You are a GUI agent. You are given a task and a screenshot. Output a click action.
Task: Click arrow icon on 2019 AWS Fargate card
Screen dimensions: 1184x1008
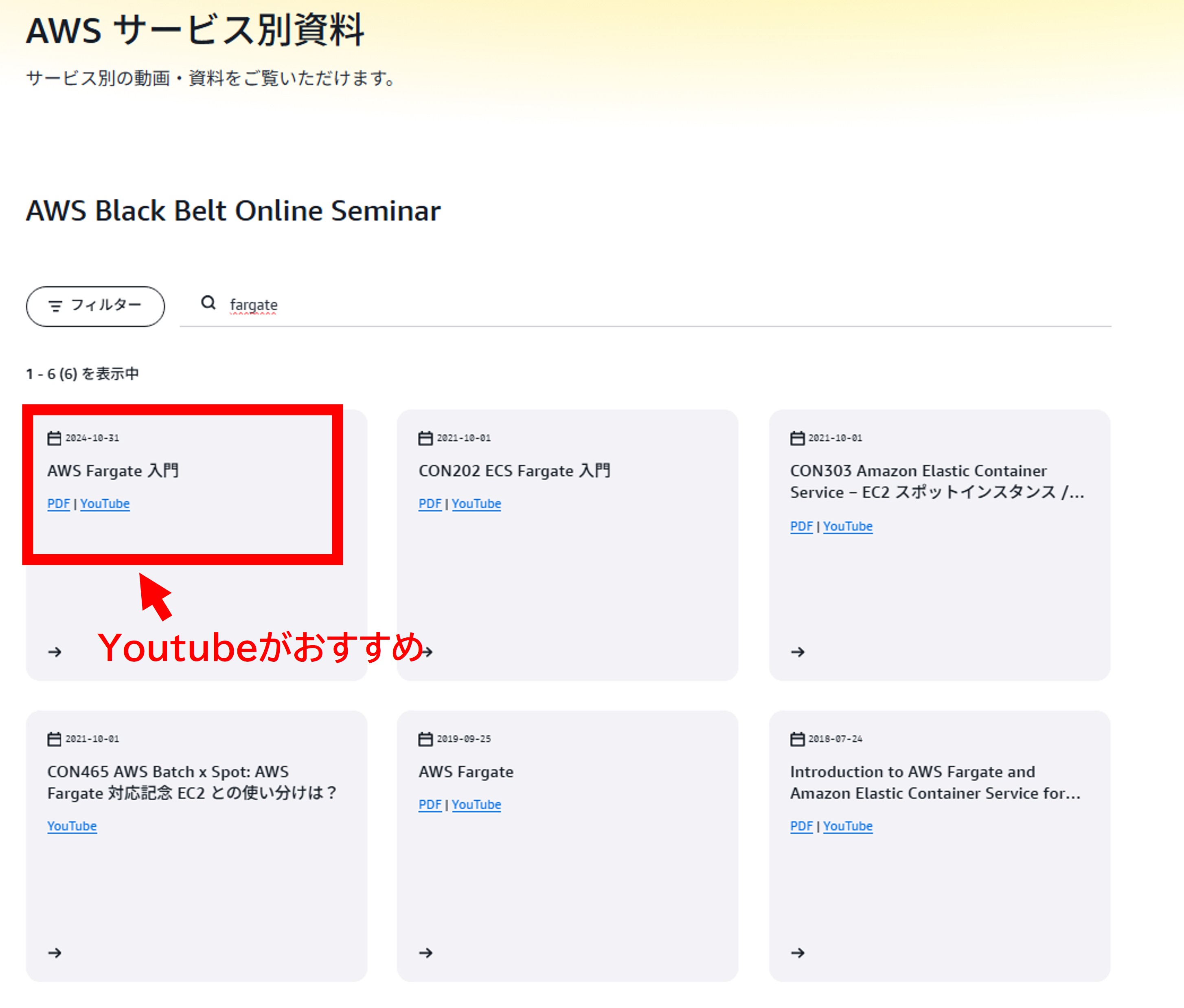pos(426,953)
